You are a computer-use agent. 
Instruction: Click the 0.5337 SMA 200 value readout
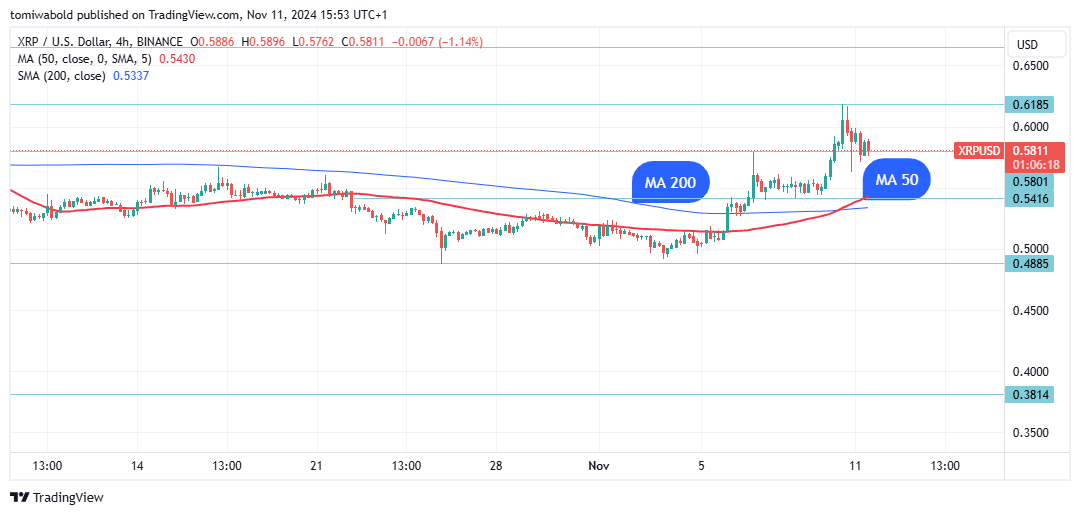(132, 76)
